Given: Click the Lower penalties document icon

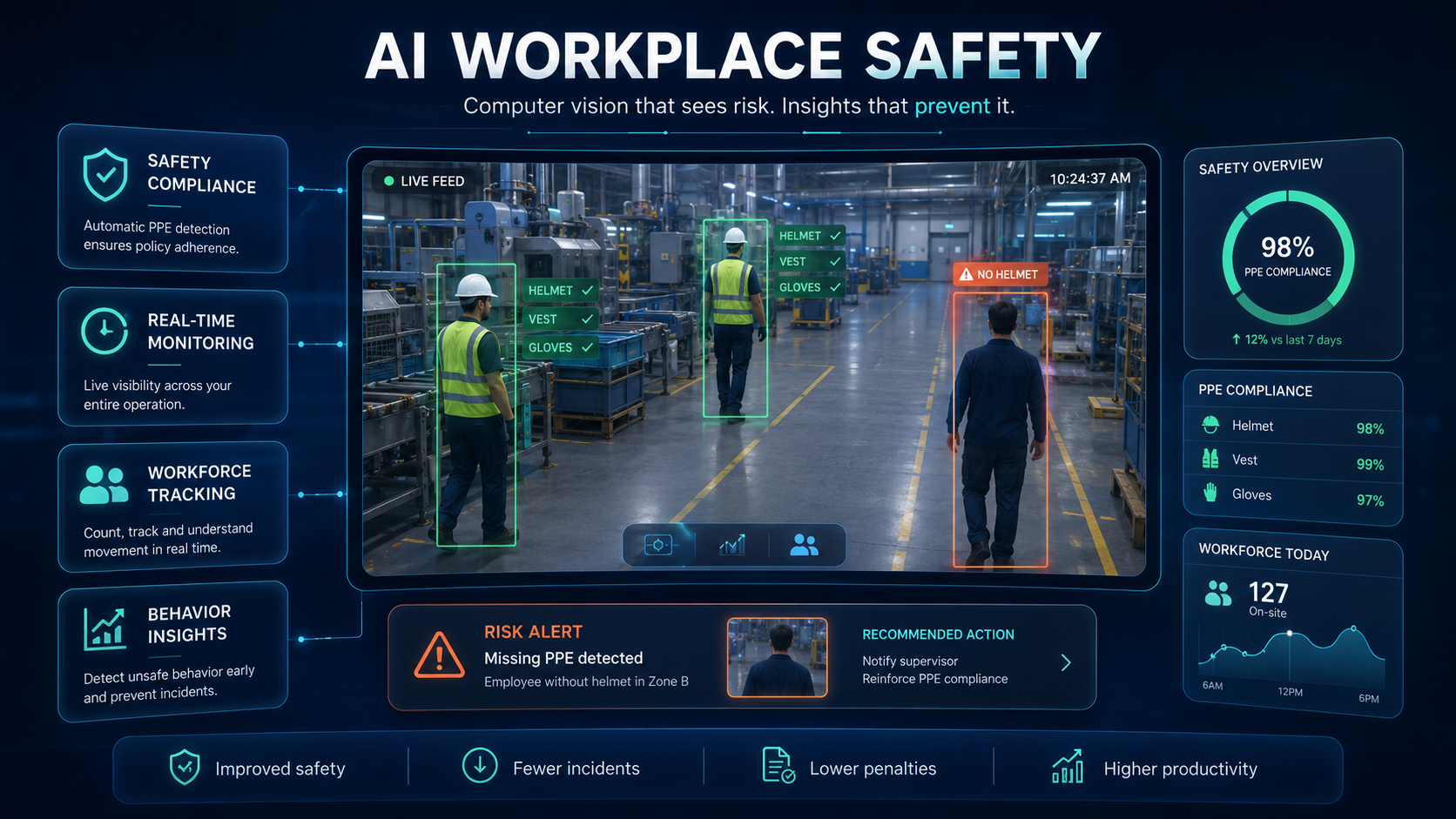Looking at the screenshot, I should coord(778,765).
